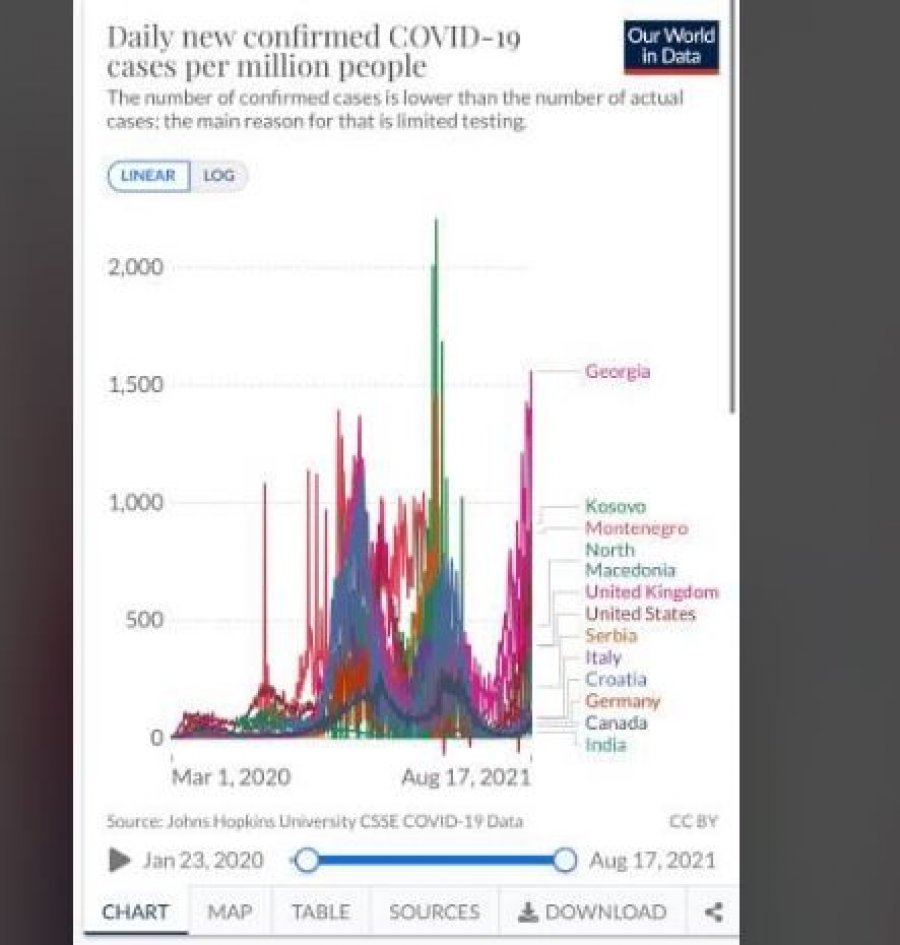Click the timeline end handle
The width and height of the screenshot is (900, 945).
point(565,860)
